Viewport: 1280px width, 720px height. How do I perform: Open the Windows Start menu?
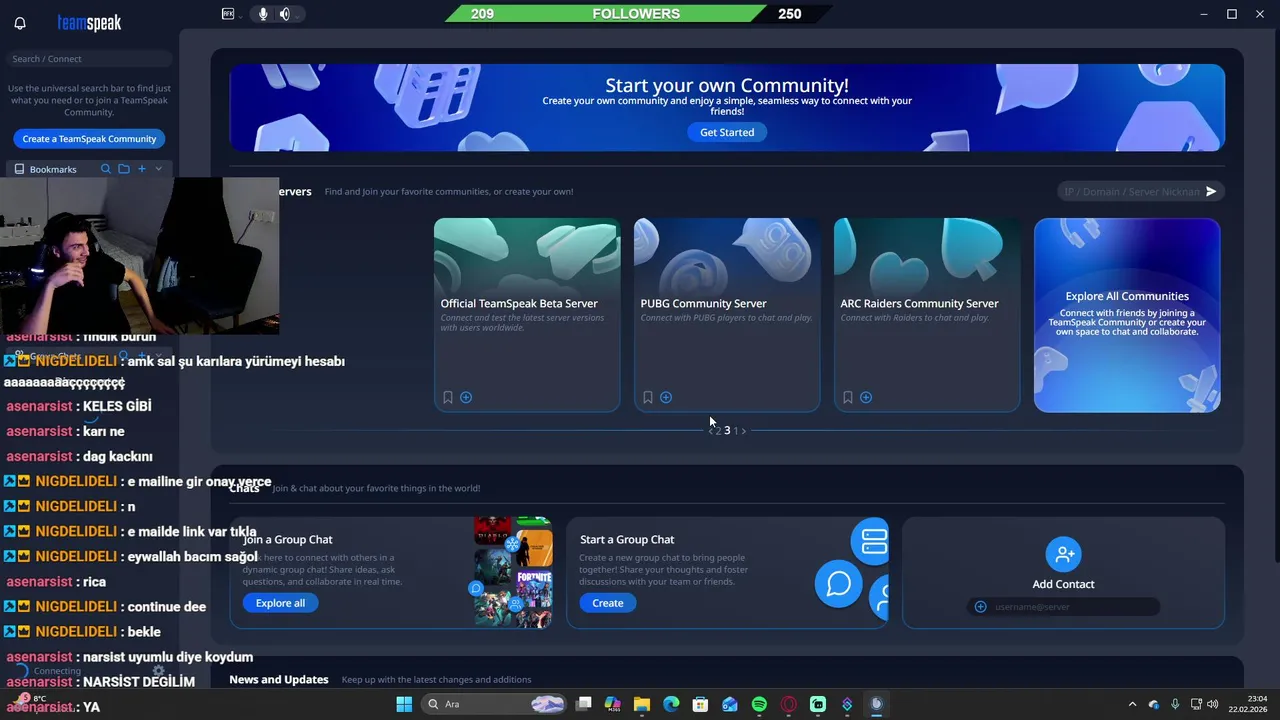pos(404,704)
